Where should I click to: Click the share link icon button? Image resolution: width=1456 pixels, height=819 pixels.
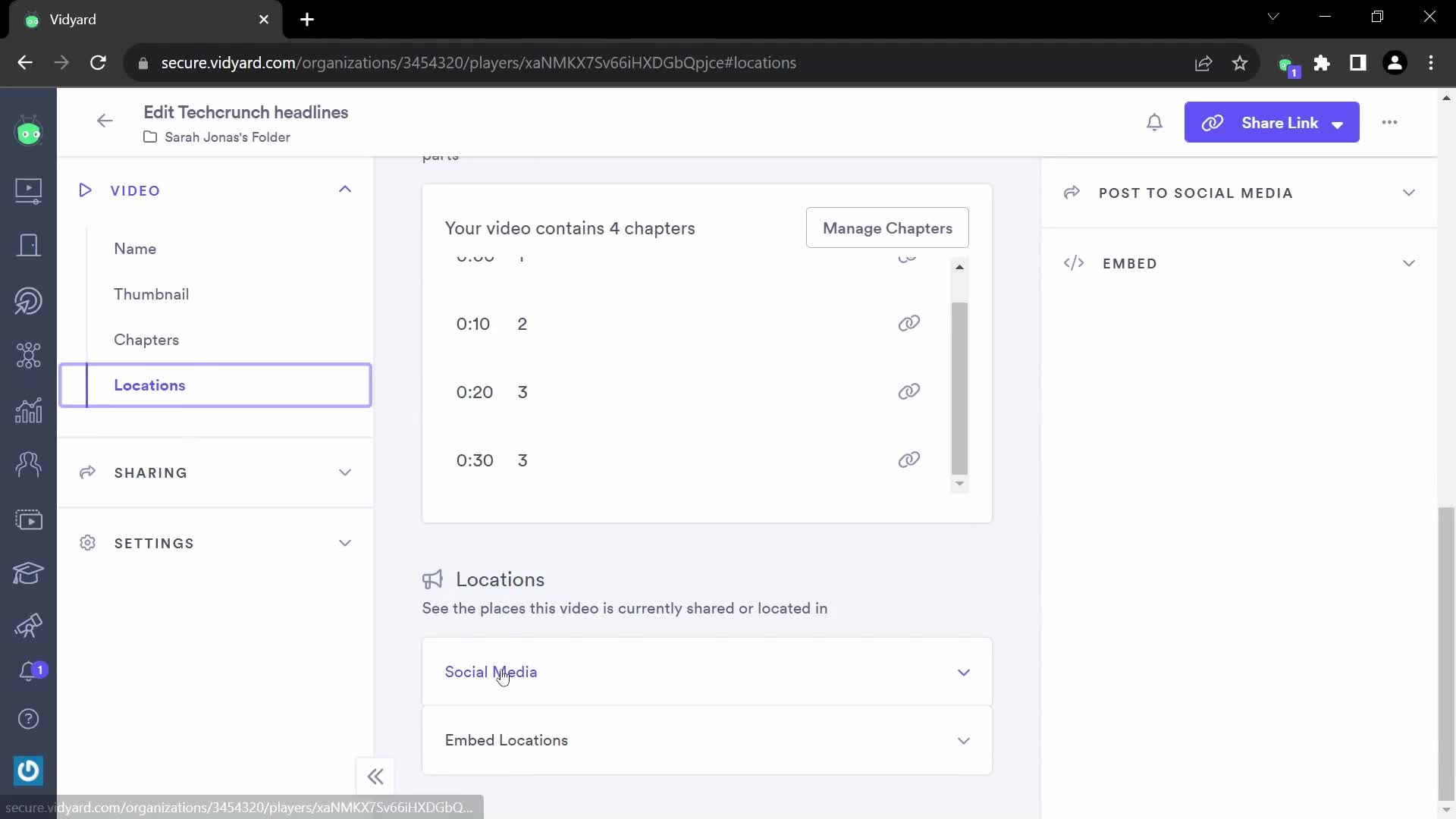(1213, 123)
